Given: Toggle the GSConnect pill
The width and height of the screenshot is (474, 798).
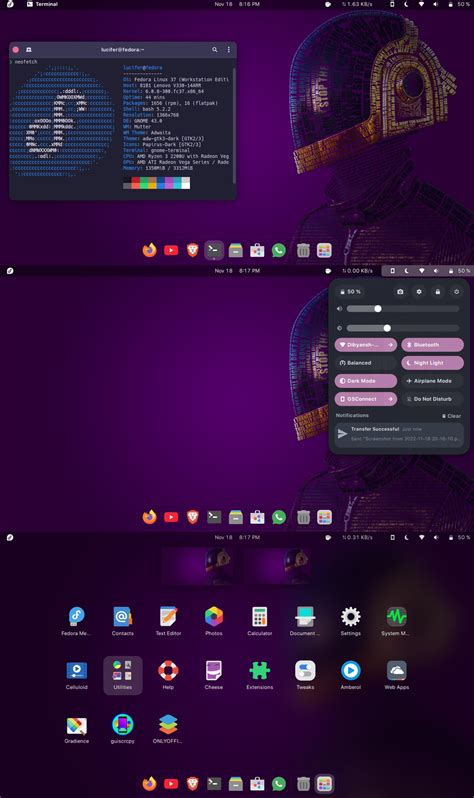Looking at the screenshot, I should pyautogui.click(x=366, y=399).
